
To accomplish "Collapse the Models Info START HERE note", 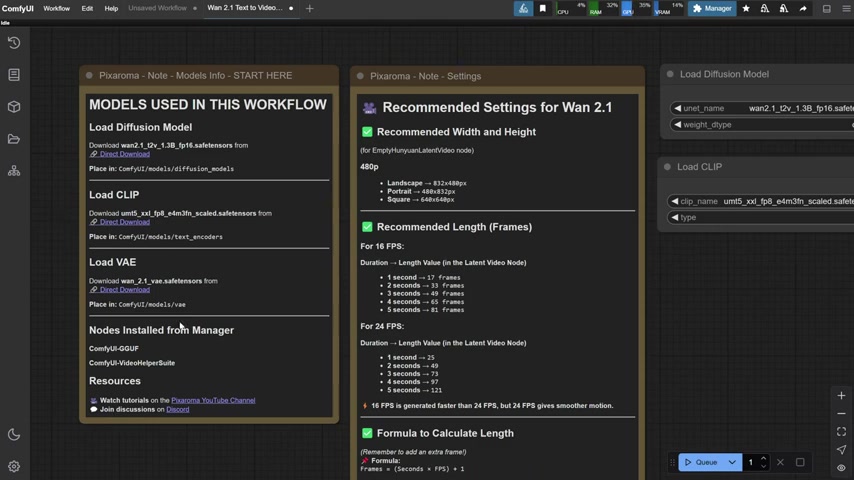I will click(x=89, y=76).
